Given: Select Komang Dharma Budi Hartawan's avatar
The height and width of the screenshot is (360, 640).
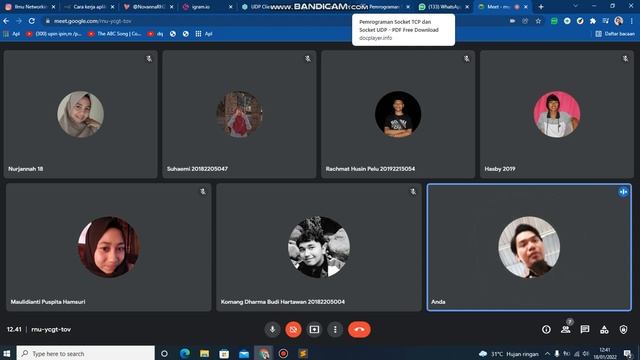Looking at the screenshot, I should 319,247.
